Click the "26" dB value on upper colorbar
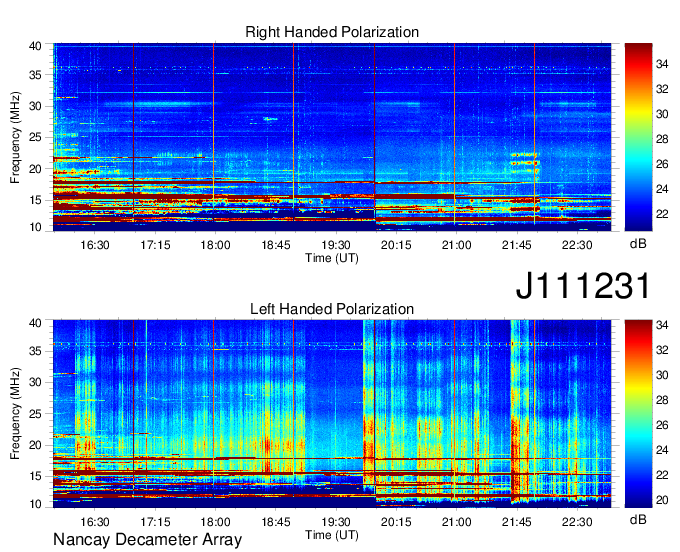The width and height of the screenshot is (680, 552). [x=662, y=164]
